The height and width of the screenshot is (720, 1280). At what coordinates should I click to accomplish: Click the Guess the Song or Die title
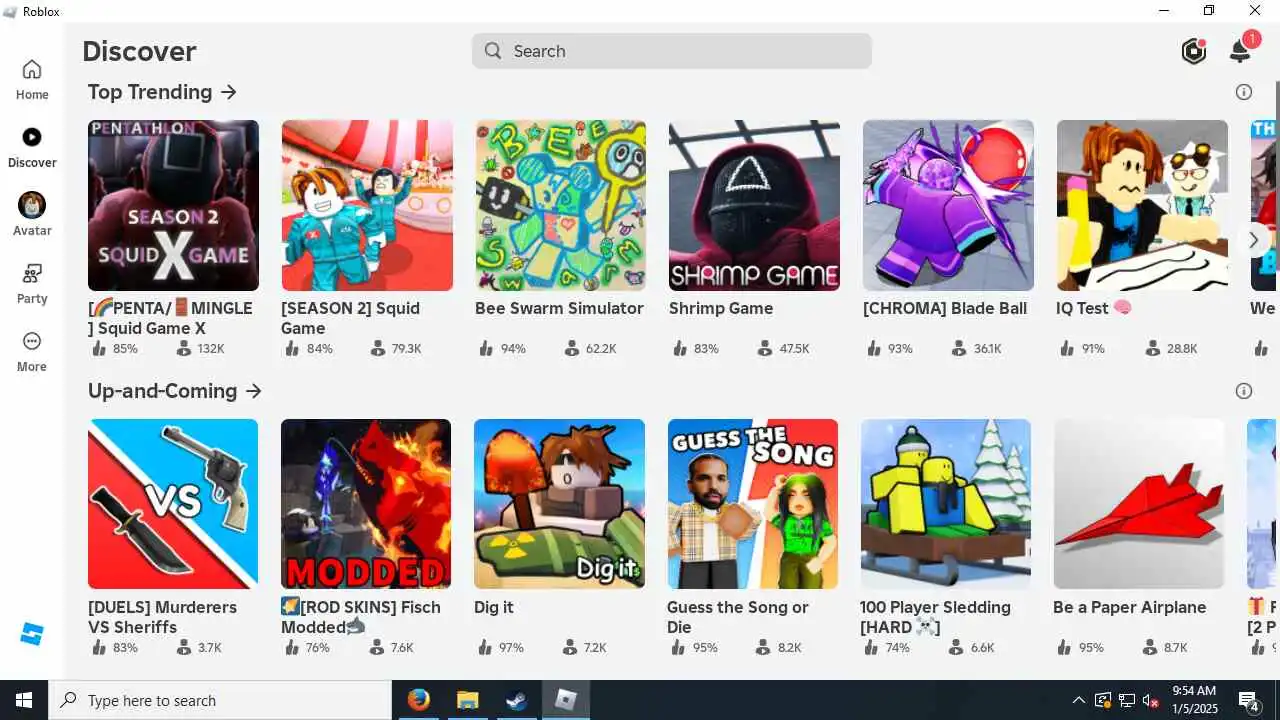(x=738, y=617)
